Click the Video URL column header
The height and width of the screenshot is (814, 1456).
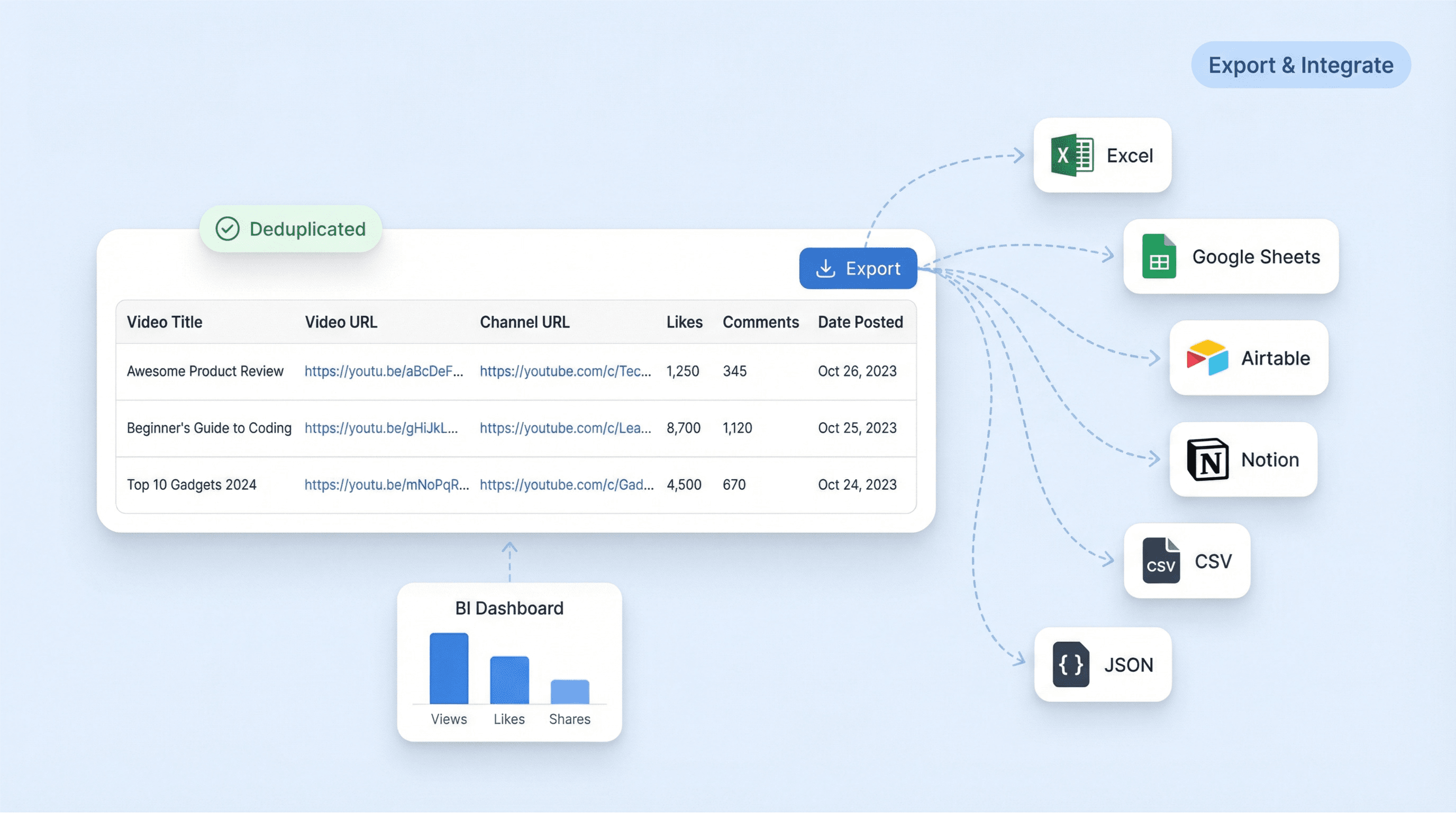pos(341,323)
